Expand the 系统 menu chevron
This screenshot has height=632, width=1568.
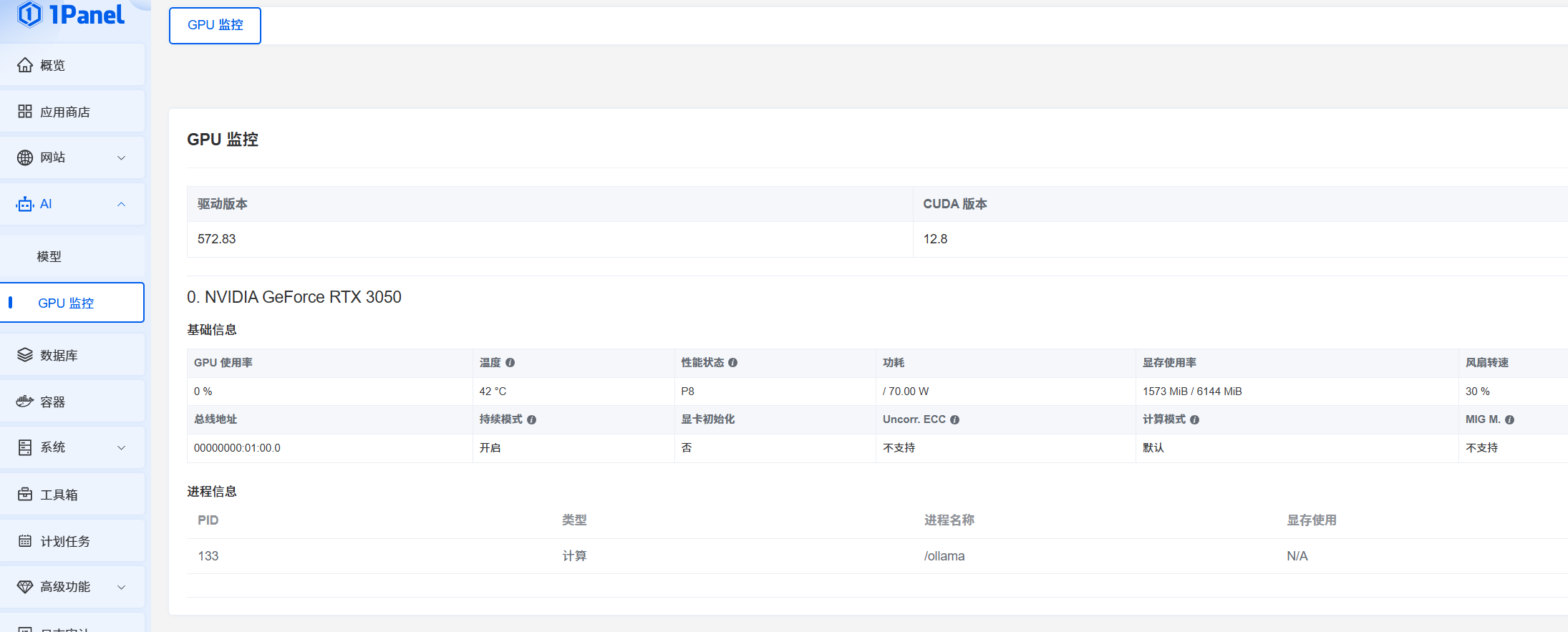pyautogui.click(x=121, y=447)
